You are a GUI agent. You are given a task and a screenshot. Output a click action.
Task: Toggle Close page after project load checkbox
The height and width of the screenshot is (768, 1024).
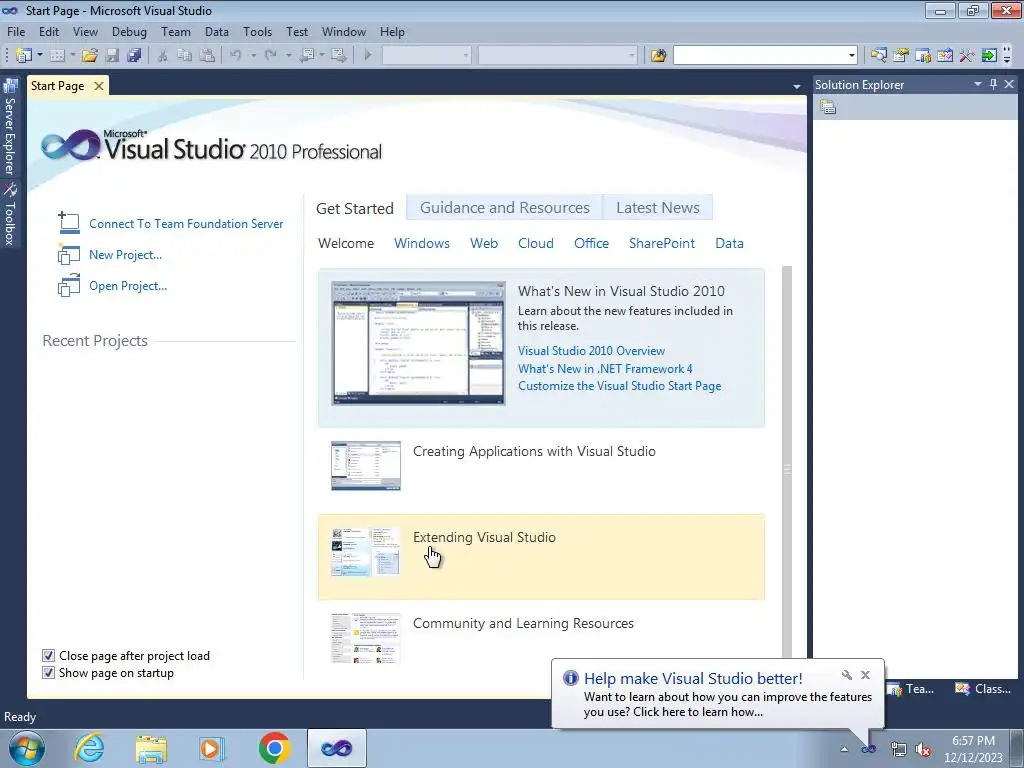click(48, 656)
